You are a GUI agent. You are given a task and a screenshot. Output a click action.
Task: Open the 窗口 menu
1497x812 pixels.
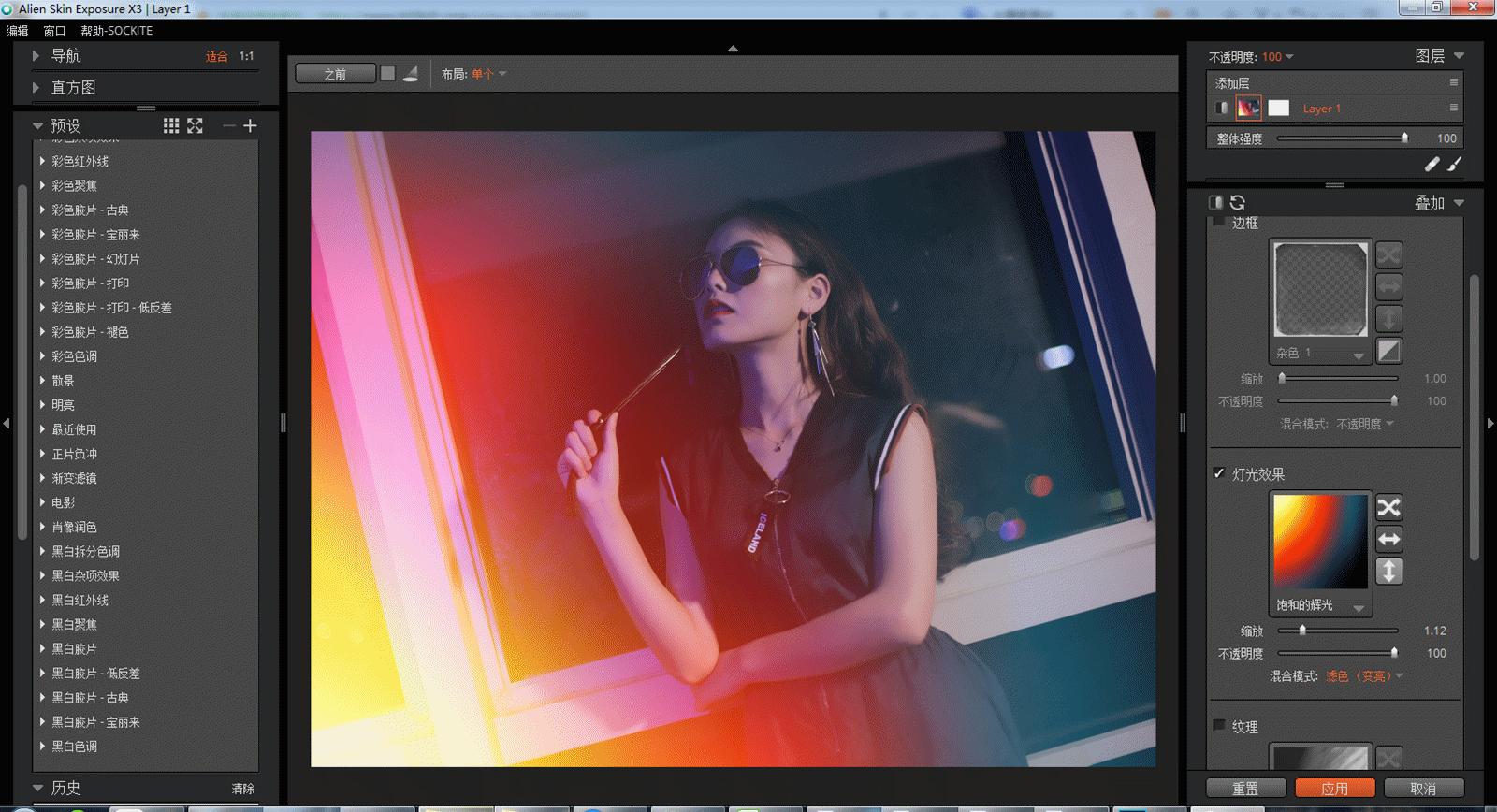point(54,31)
